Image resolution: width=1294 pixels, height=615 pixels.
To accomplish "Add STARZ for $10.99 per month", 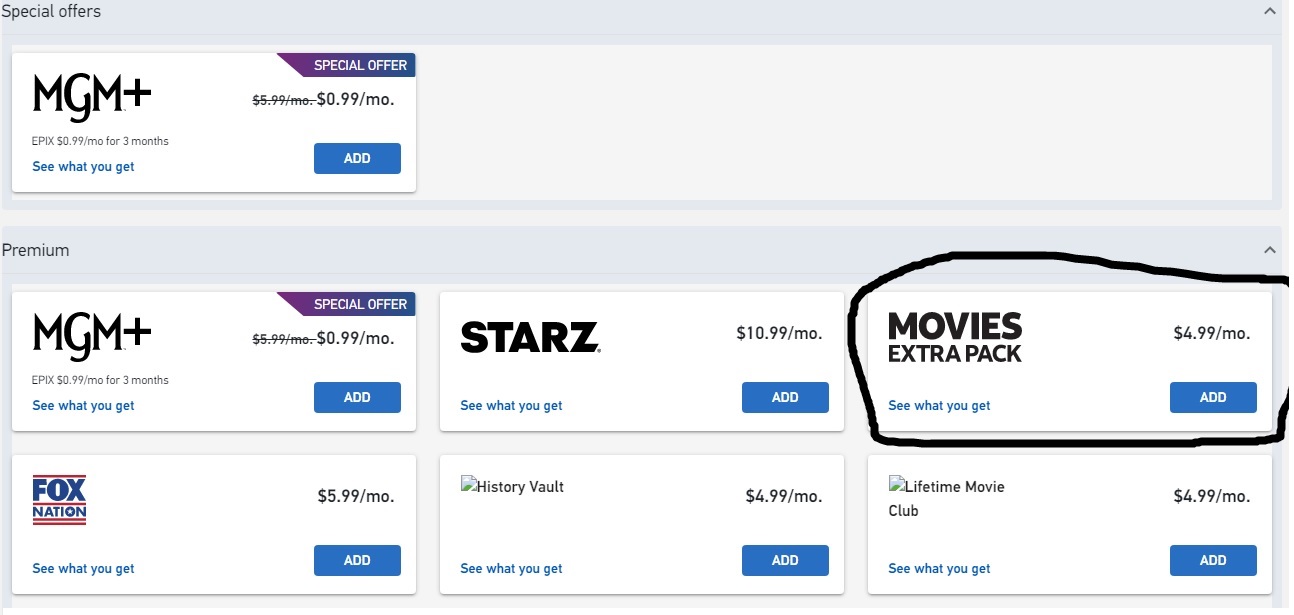I will coord(785,397).
